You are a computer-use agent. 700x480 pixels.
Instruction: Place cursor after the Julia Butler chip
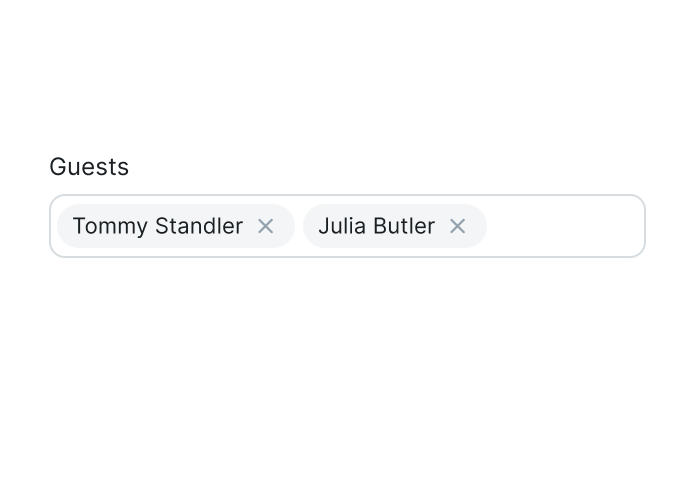point(565,226)
